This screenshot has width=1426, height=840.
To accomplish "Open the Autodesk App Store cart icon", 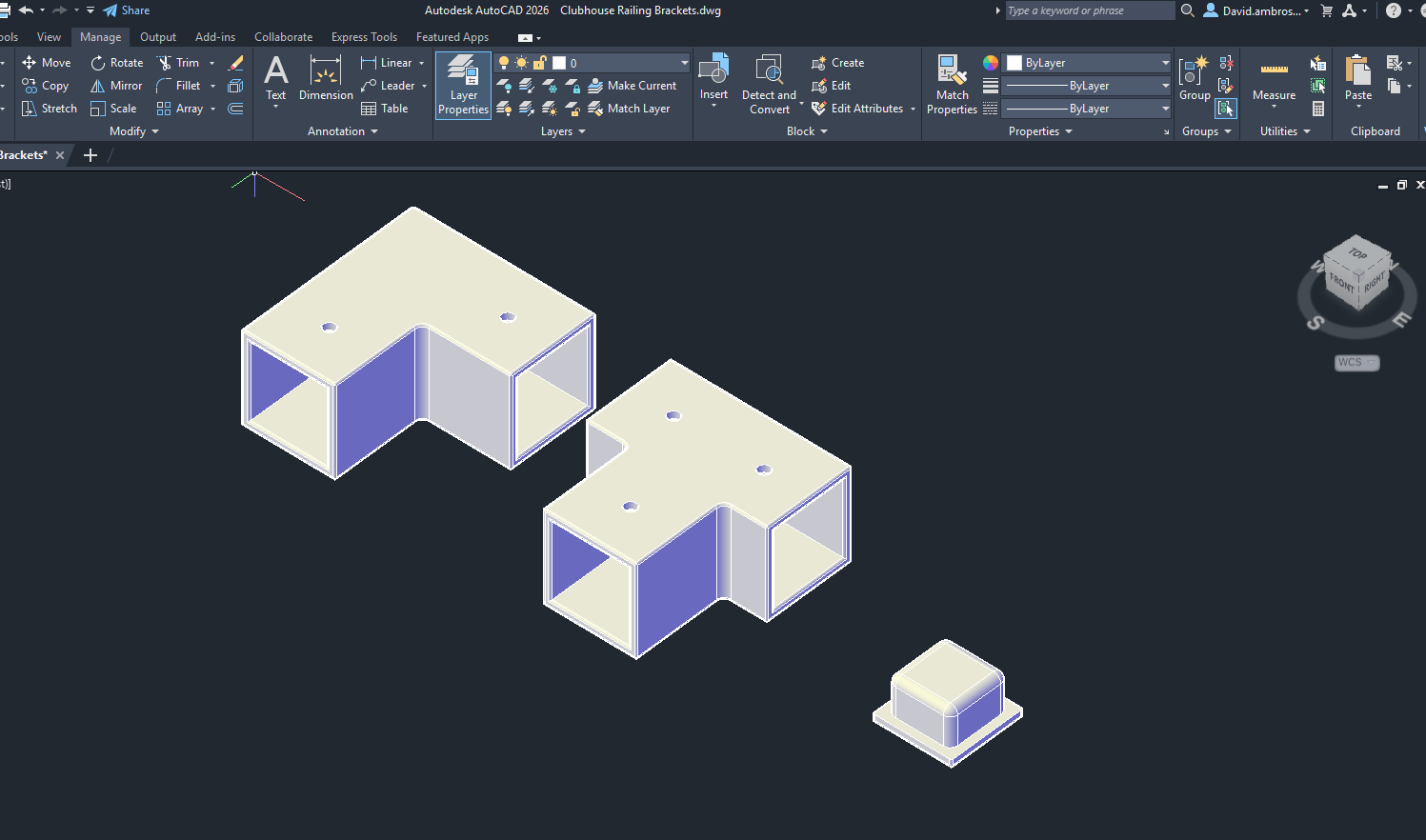I will pos(1327,10).
